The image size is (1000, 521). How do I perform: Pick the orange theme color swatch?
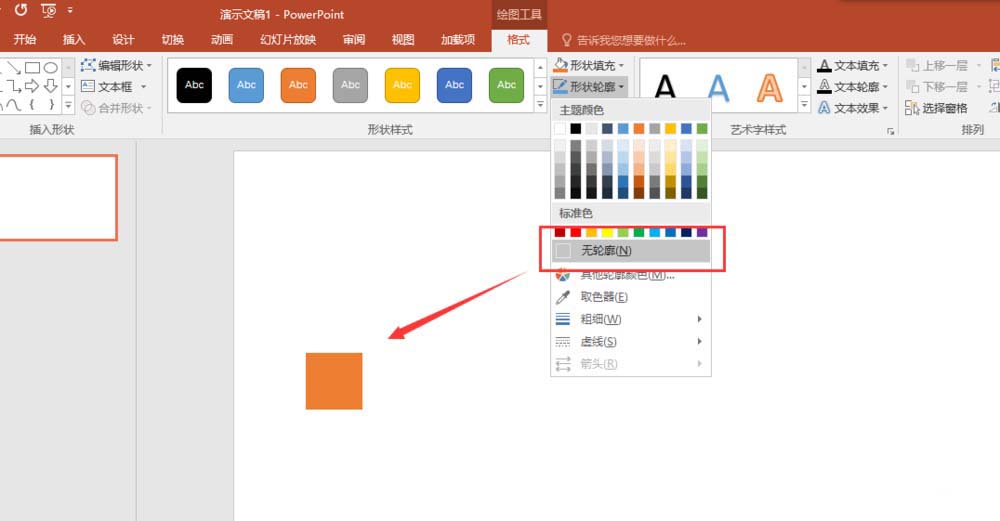[x=639, y=129]
